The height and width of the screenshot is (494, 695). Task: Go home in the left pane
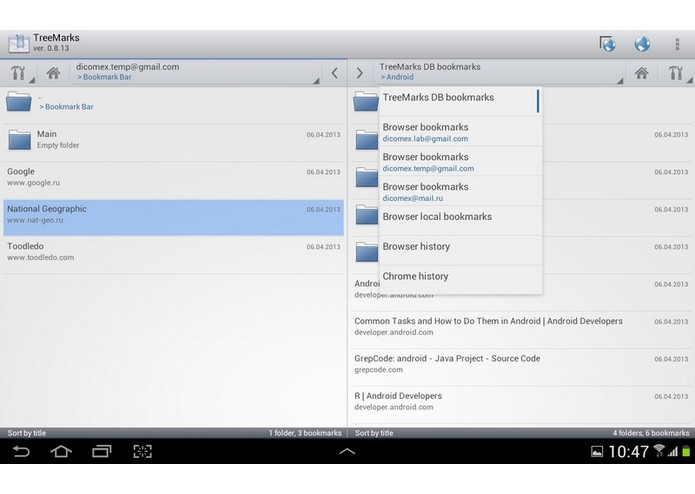[53, 73]
